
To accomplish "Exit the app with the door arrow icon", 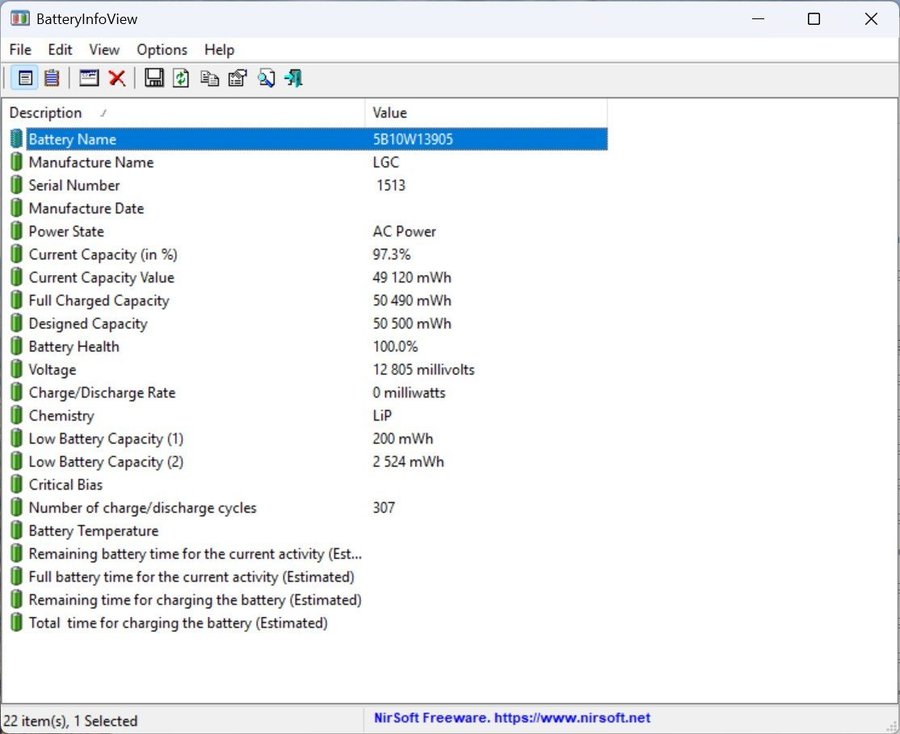I will (x=293, y=78).
